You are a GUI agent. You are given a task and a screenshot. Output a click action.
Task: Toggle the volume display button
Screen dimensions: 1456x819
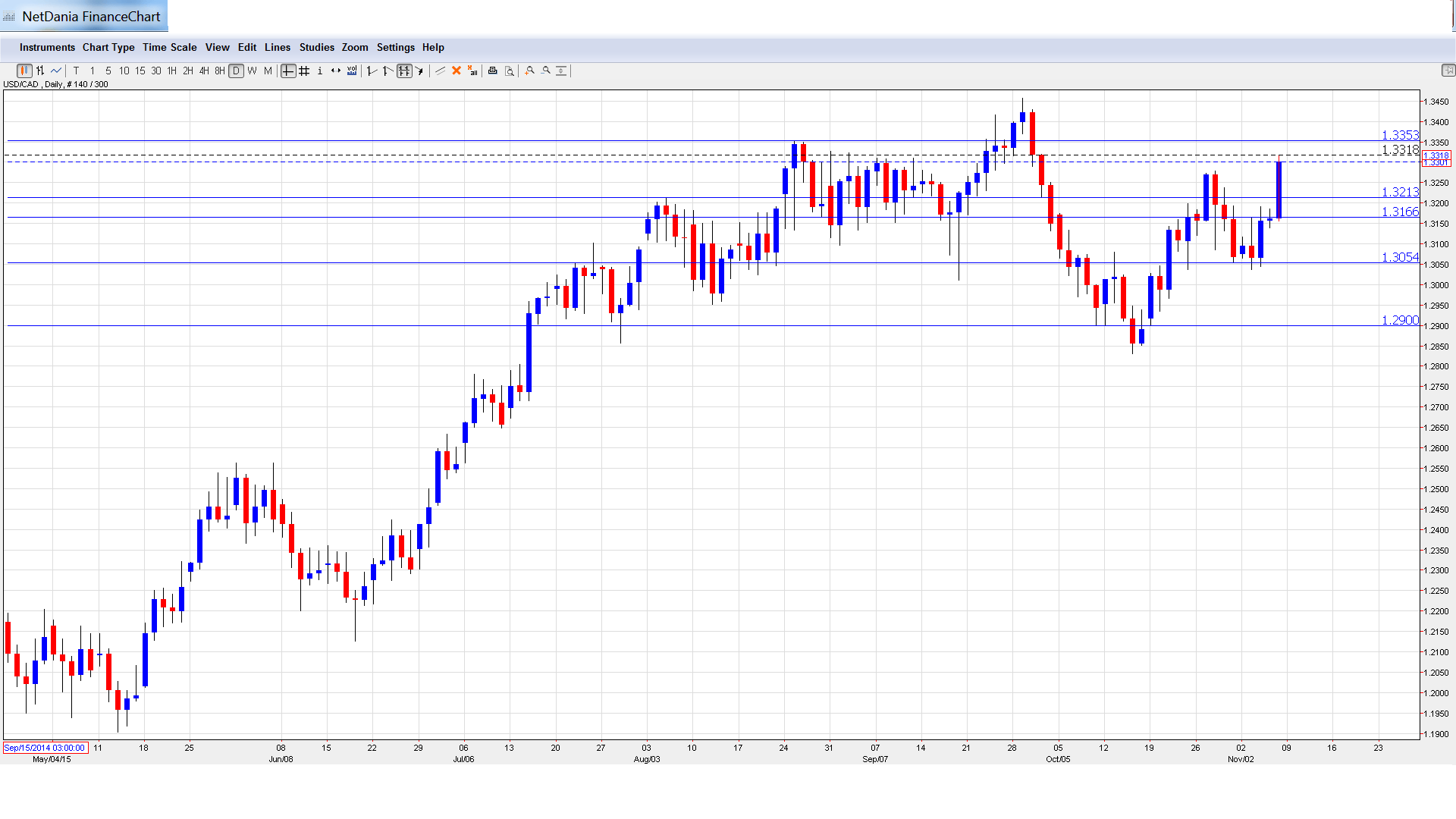tap(352, 71)
